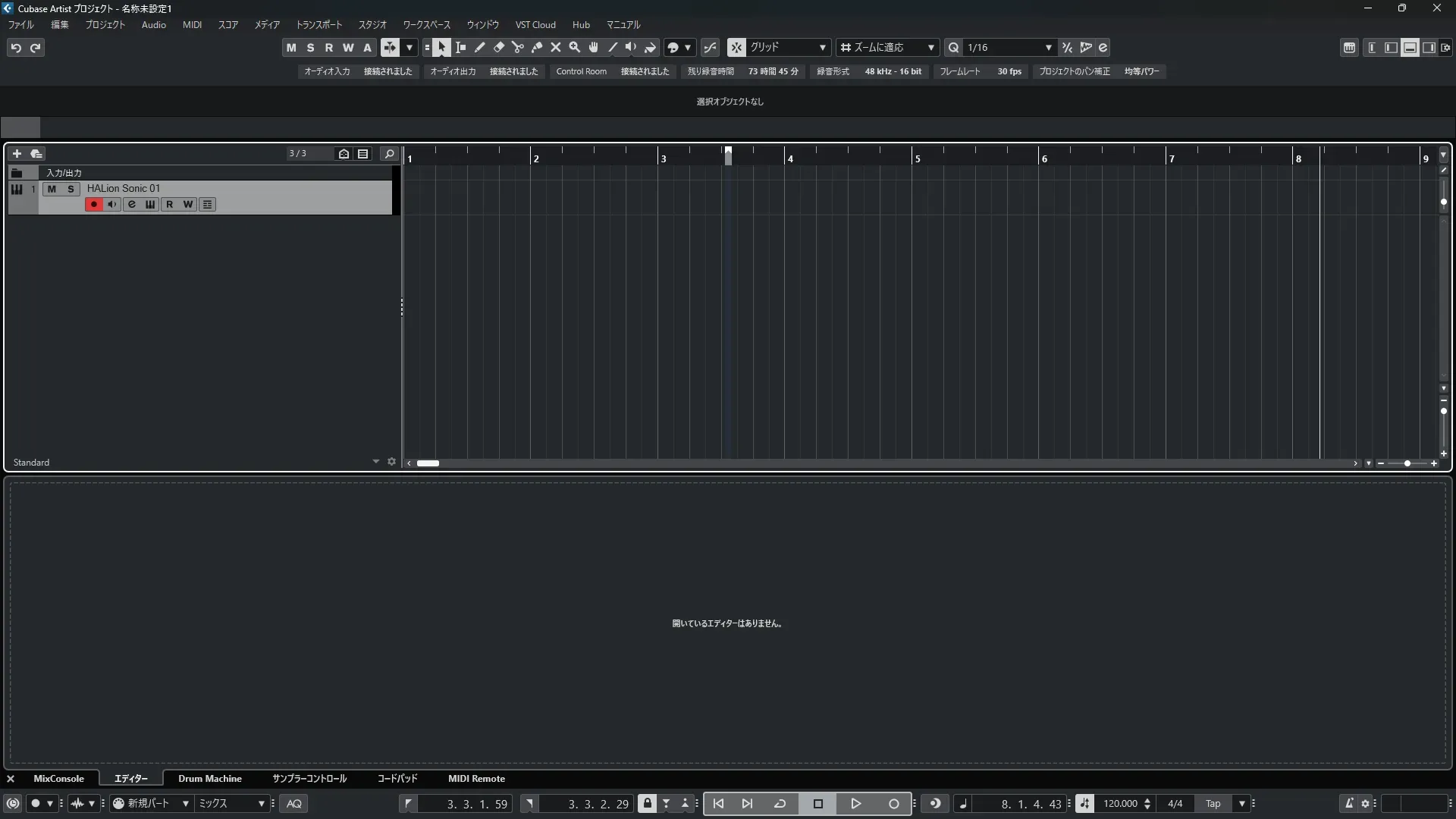Select the Zoom magnifier tool
Screen dimensions: 1456x819
[x=575, y=48]
